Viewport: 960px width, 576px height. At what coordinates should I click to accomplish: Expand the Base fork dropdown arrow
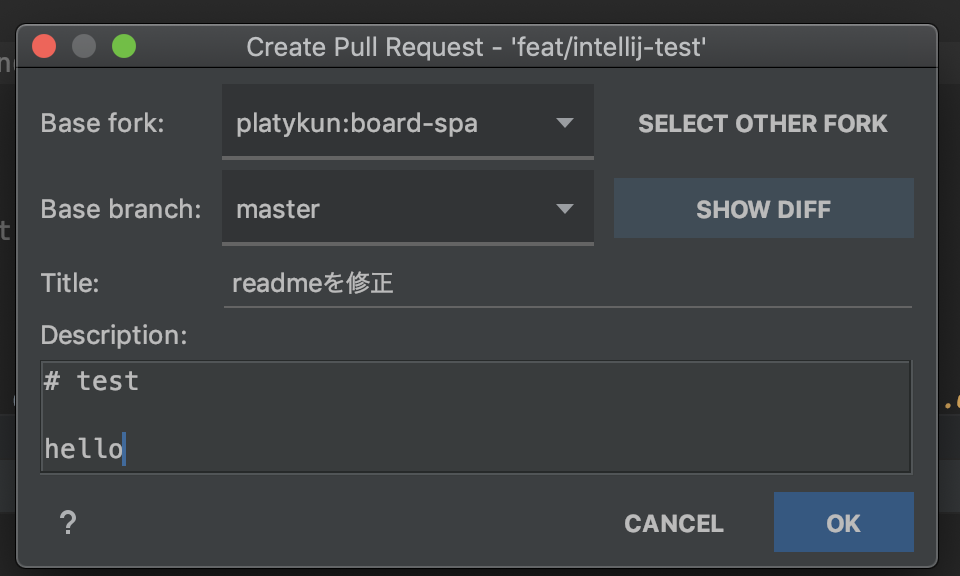point(564,123)
